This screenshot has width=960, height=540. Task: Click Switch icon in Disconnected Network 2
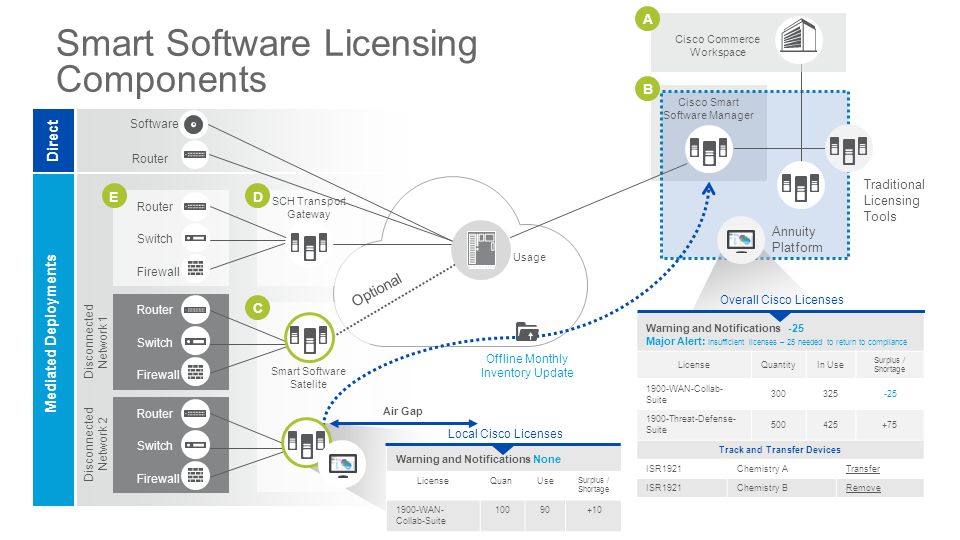point(195,445)
